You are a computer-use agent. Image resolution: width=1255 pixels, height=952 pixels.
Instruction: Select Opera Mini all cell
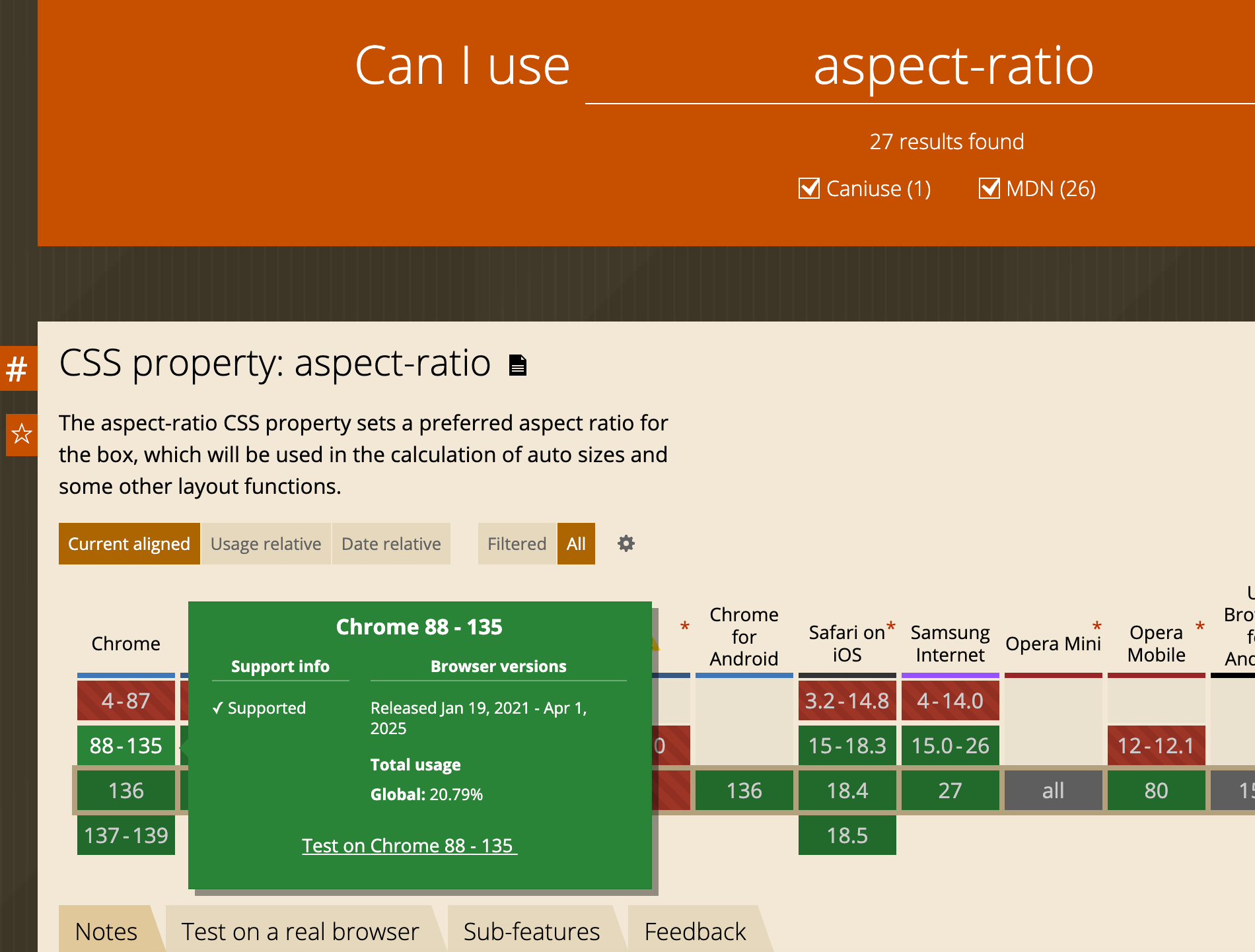point(1054,790)
